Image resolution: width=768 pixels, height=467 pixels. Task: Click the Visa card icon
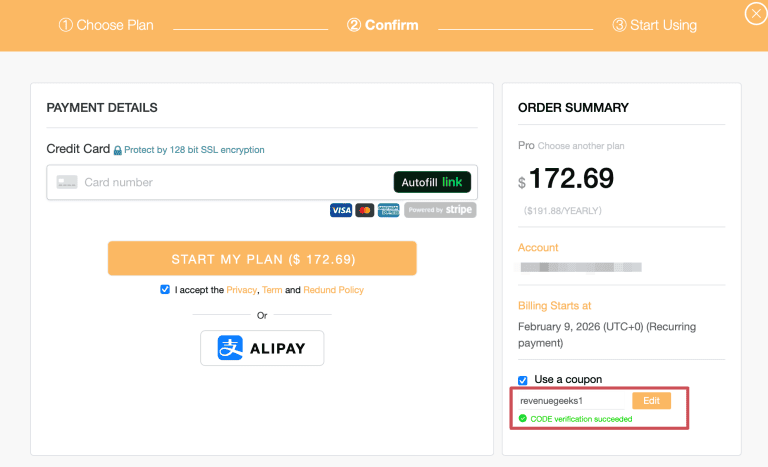(341, 210)
